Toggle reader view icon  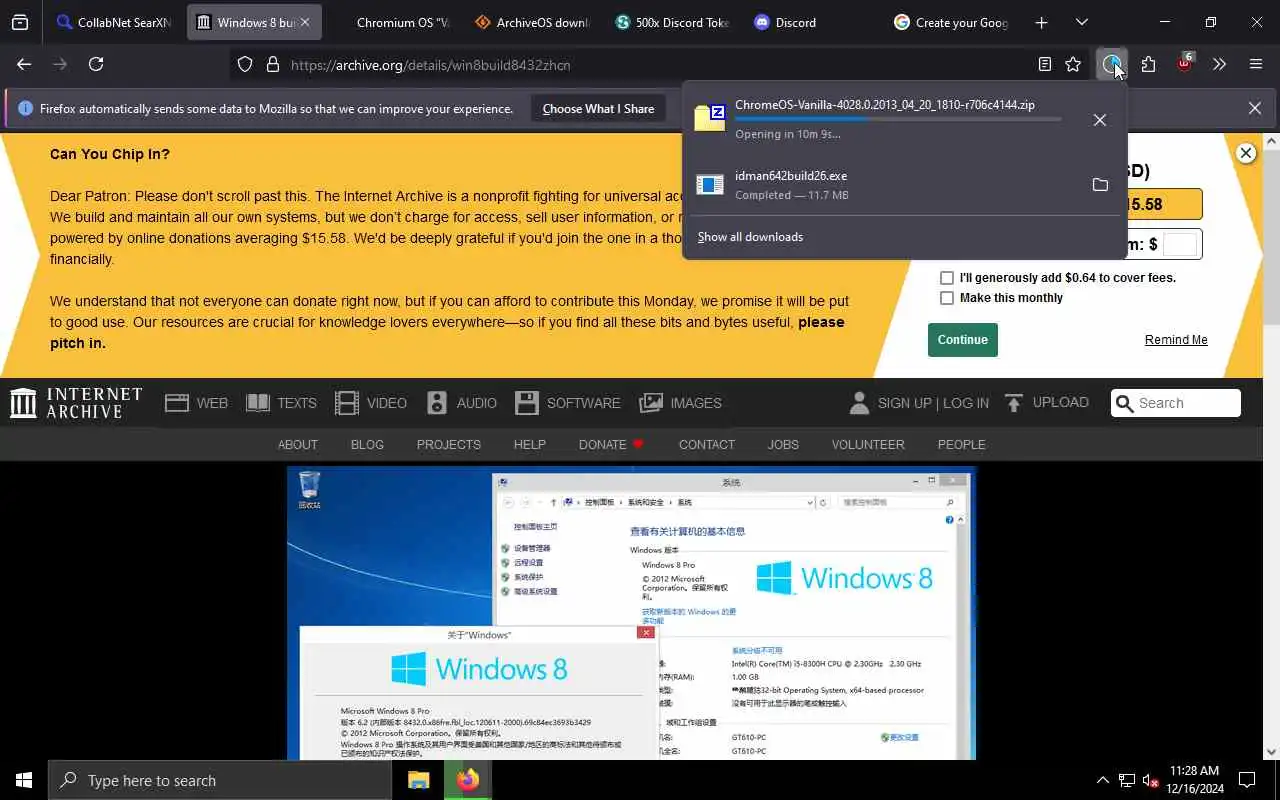coord(1044,64)
